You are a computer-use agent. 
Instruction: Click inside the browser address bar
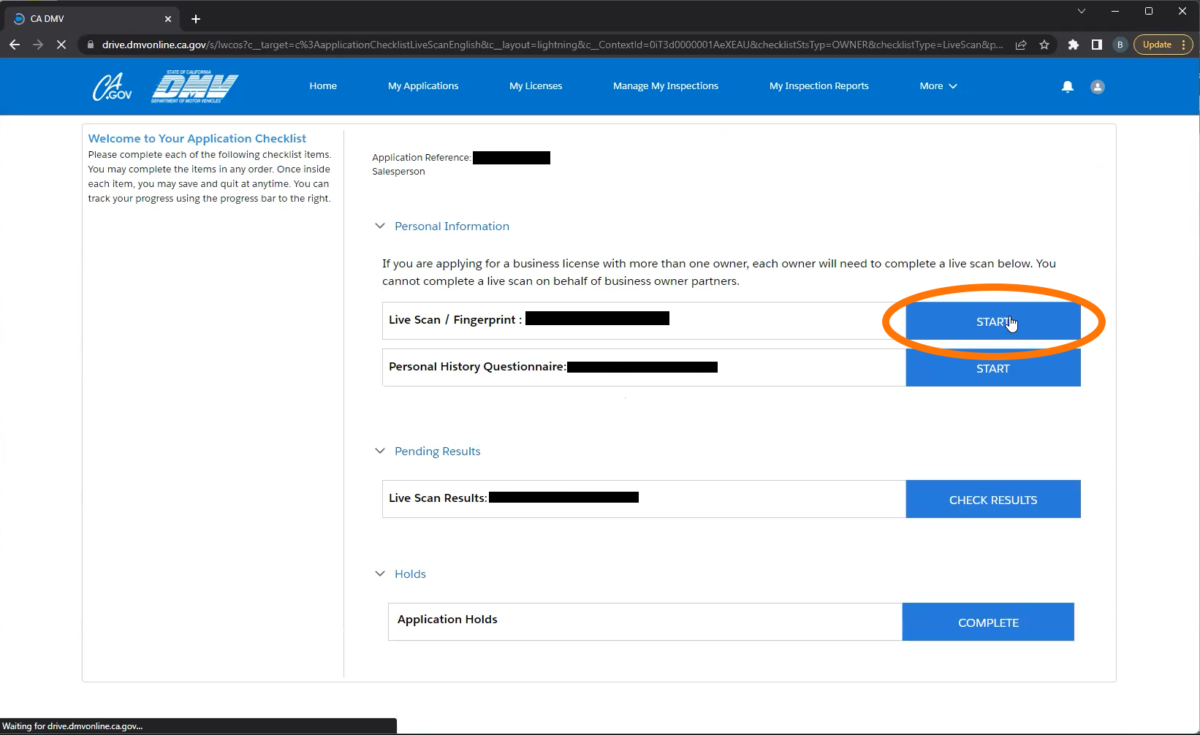pyautogui.click(x=500, y=44)
